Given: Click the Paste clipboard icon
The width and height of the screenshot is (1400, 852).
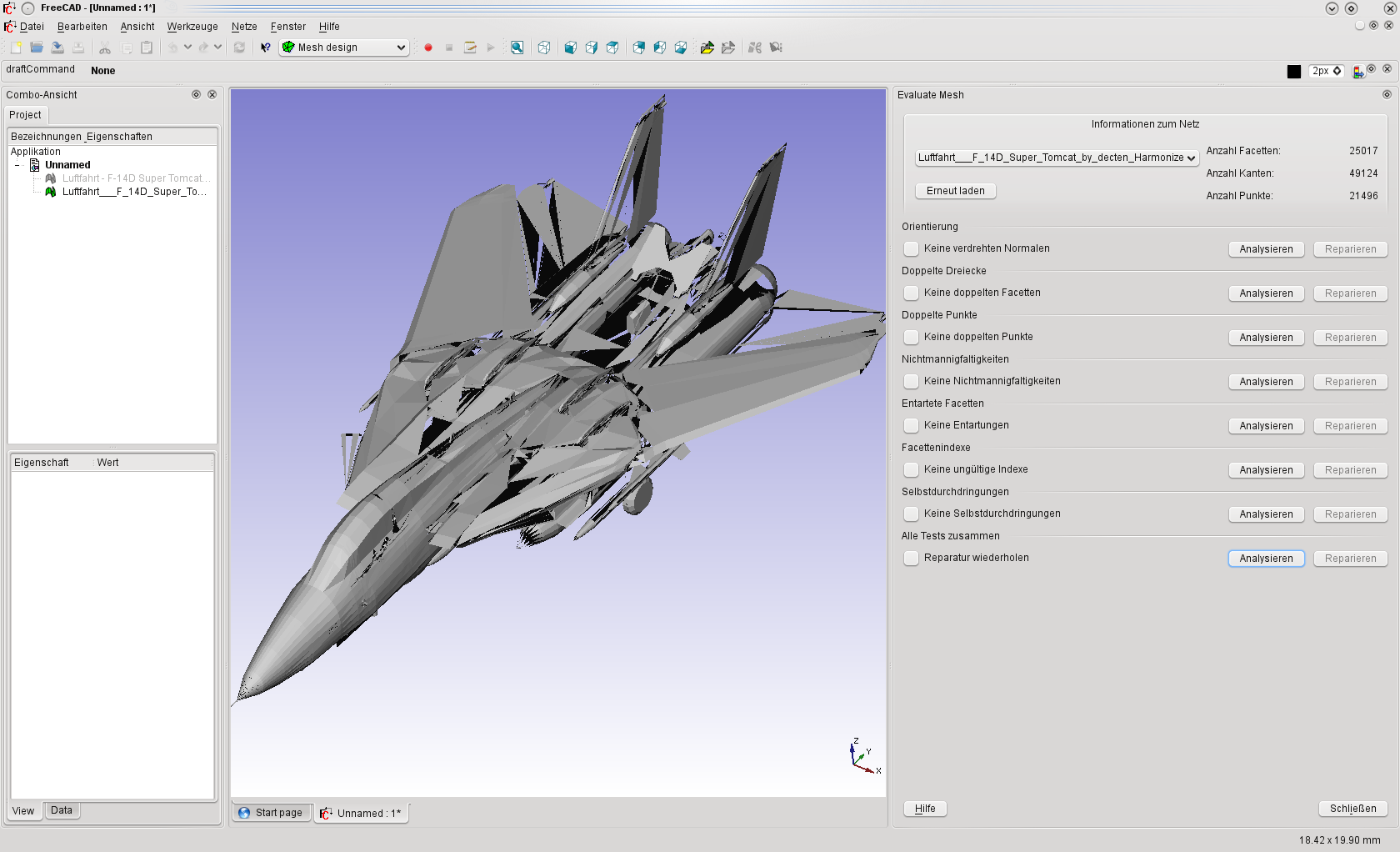Looking at the screenshot, I should [x=147, y=48].
